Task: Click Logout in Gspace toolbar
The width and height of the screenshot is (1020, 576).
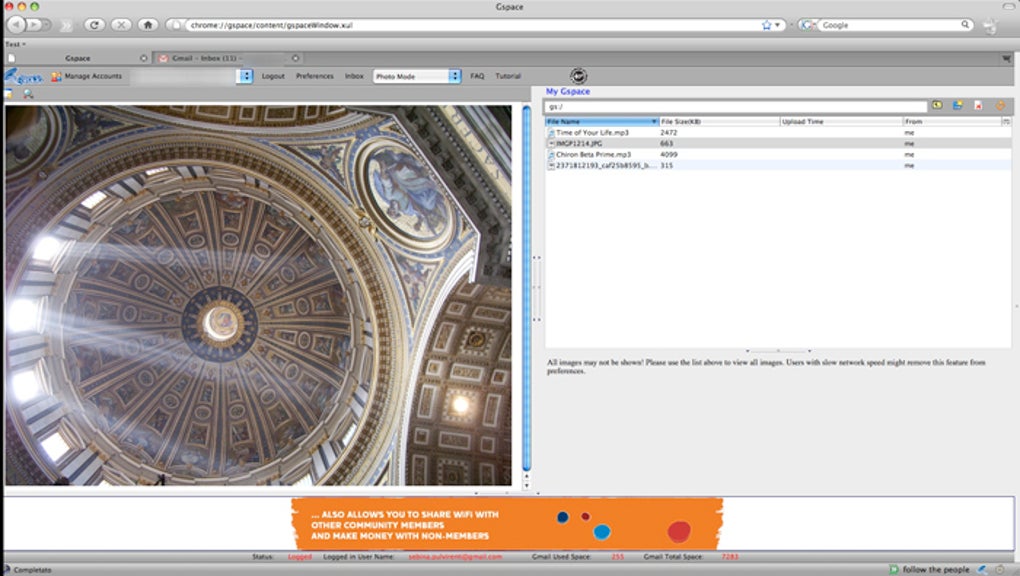Action: 273,76
